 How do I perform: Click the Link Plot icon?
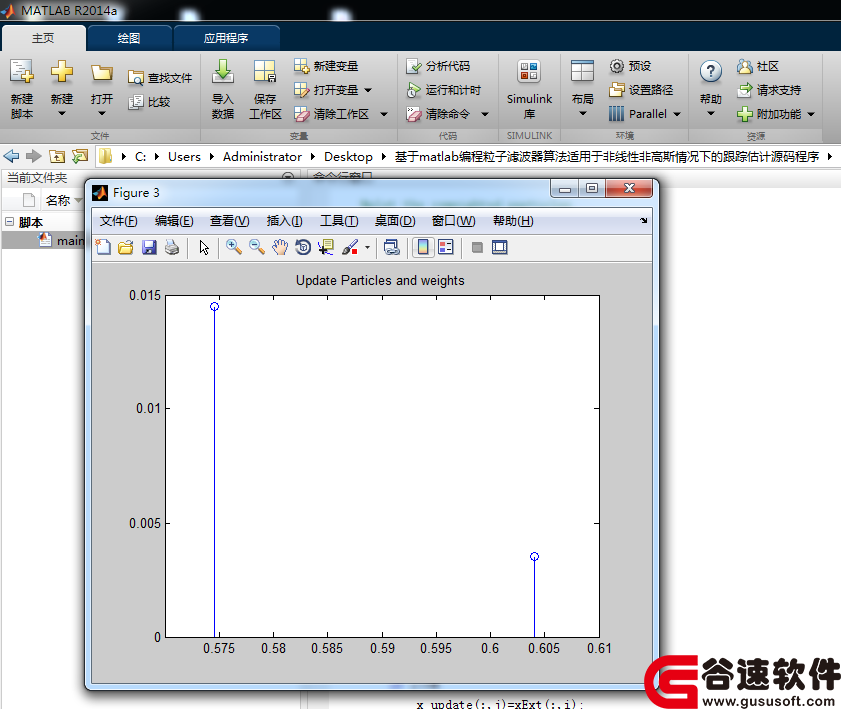[392, 247]
